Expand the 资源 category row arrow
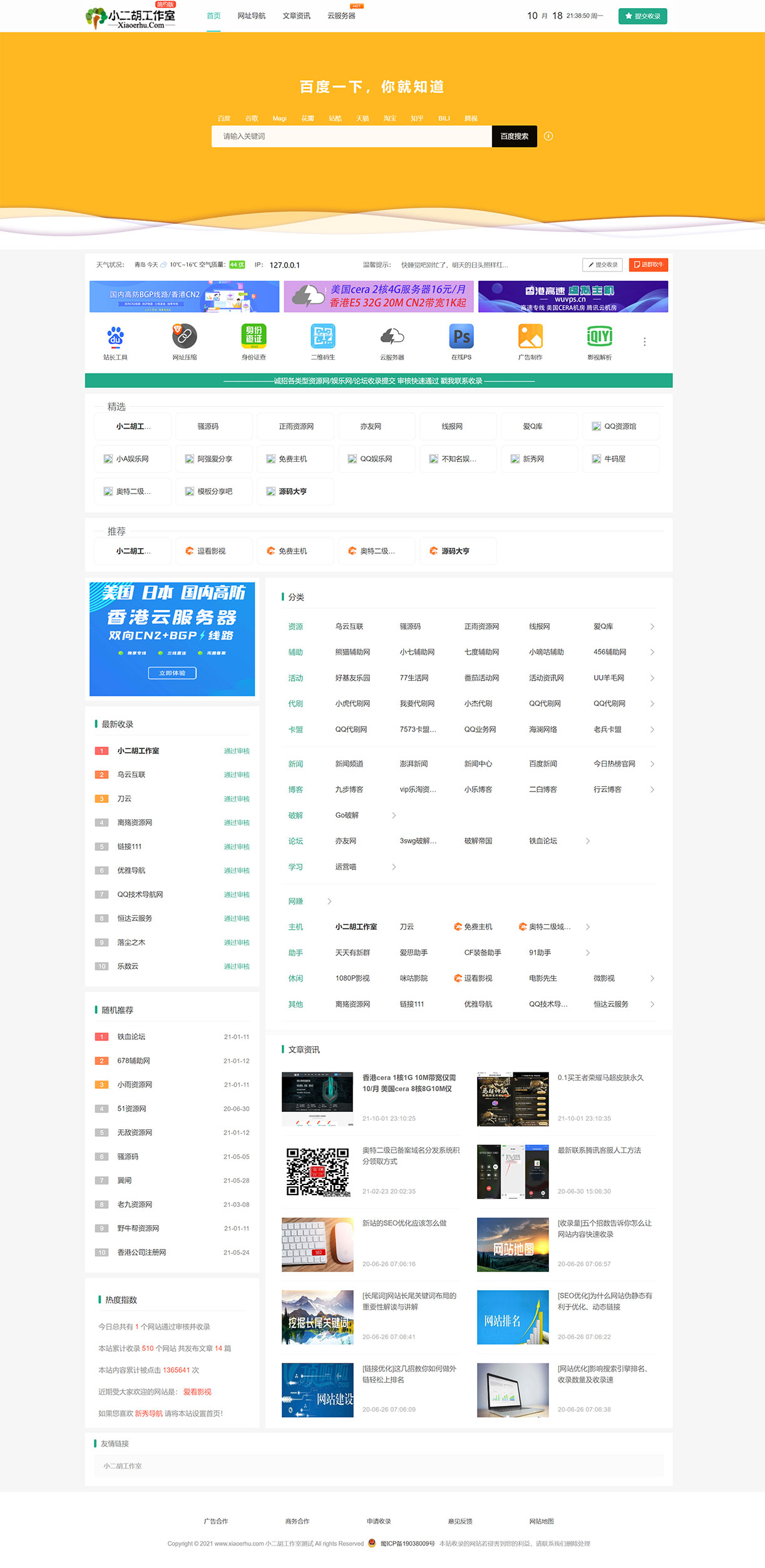 pos(652,626)
